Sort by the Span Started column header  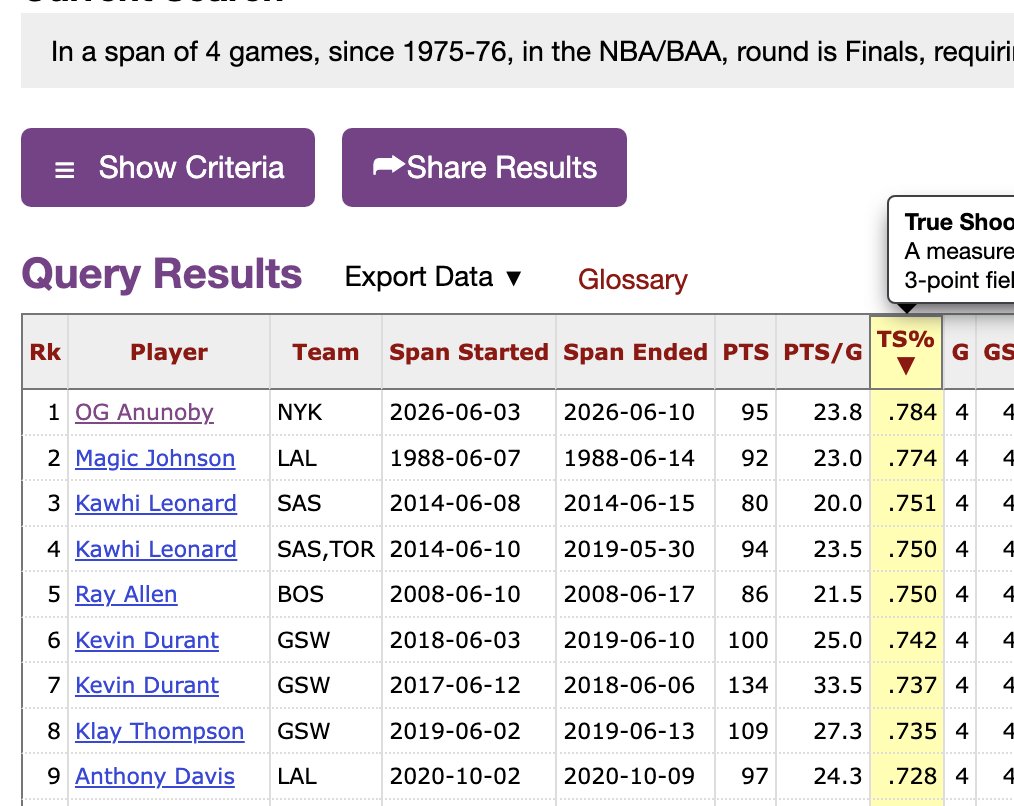coord(469,352)
